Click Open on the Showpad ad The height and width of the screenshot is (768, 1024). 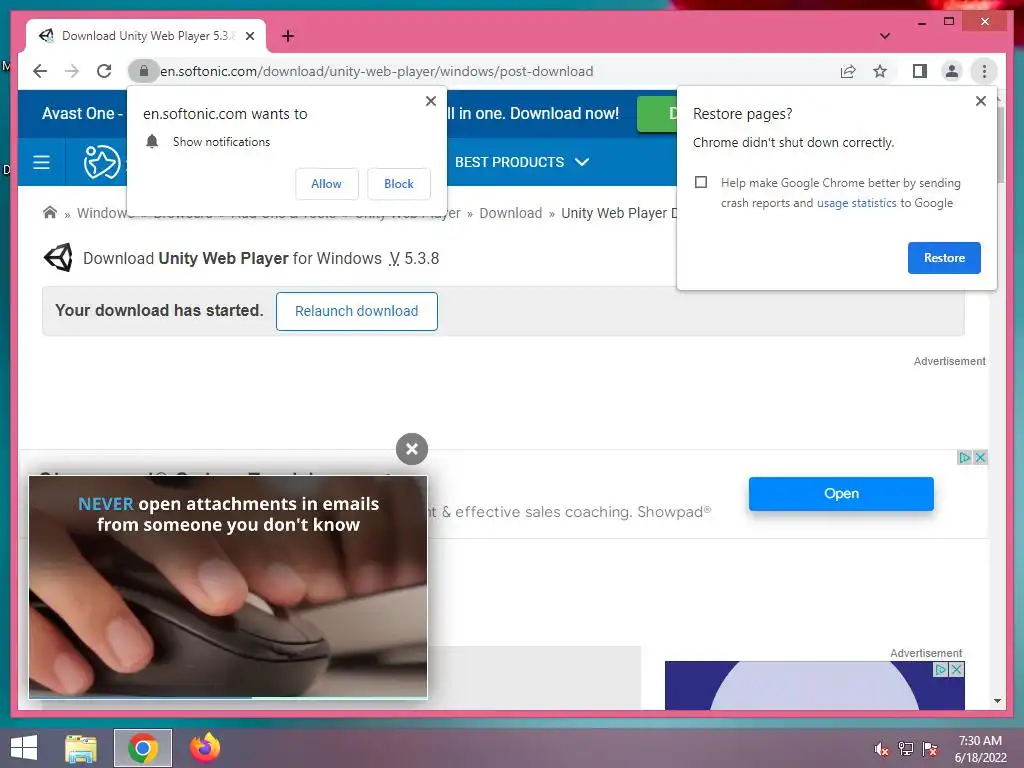point(840,494)
